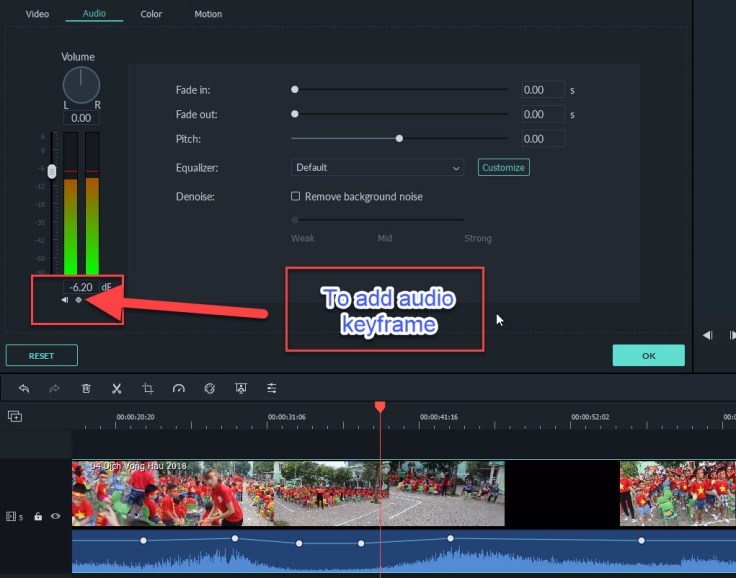Image resolution: width=736 pixels, height=578 pixels.
Task: Click the pan value field showing 0.00
Action: tap(81, 118)
